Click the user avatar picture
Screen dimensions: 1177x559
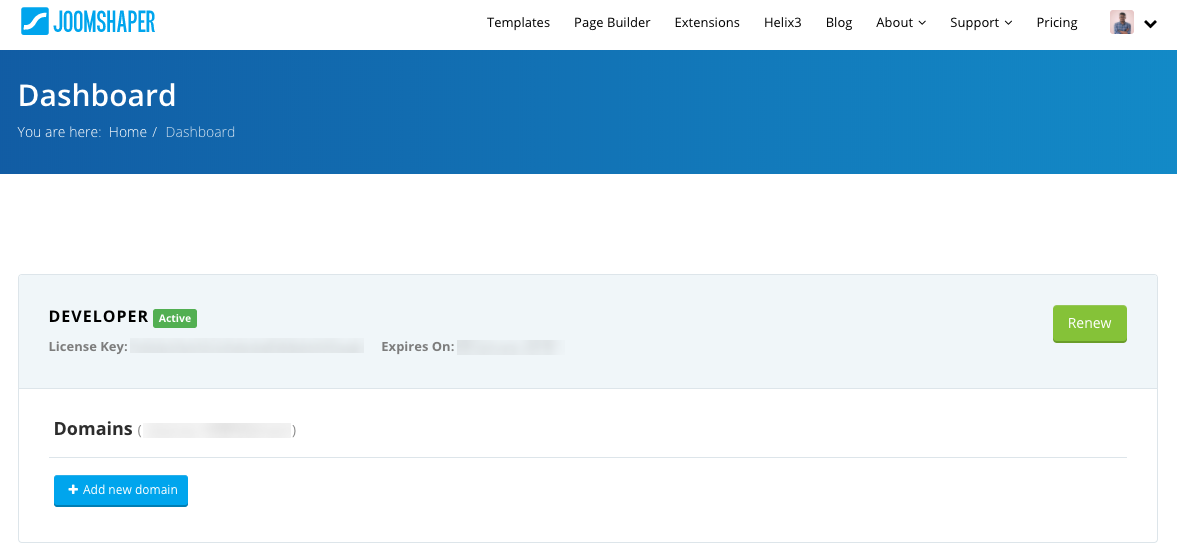point(1122,23)
